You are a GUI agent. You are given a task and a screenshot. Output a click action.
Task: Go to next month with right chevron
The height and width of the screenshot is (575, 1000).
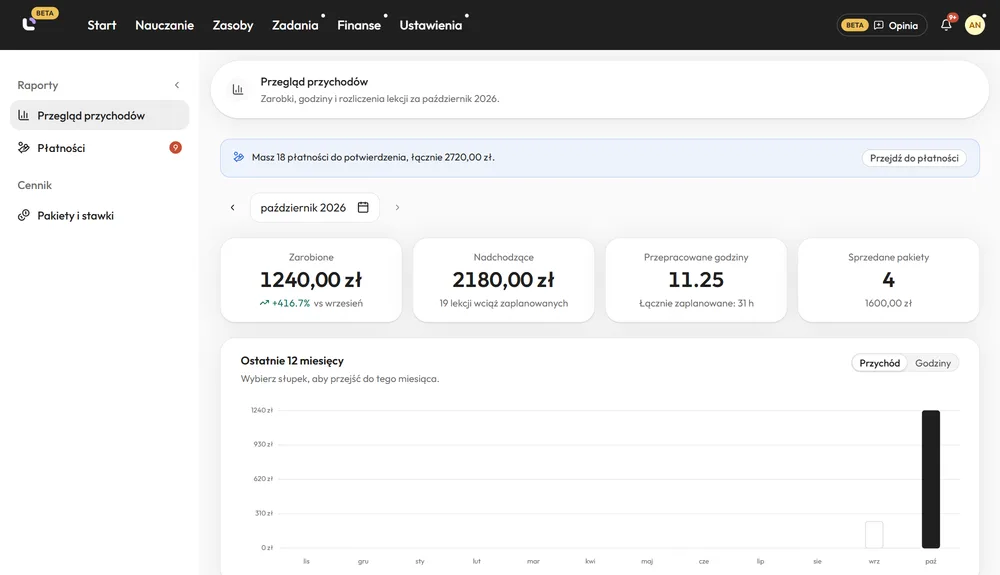pyautogui.click(x=397, y=207)
